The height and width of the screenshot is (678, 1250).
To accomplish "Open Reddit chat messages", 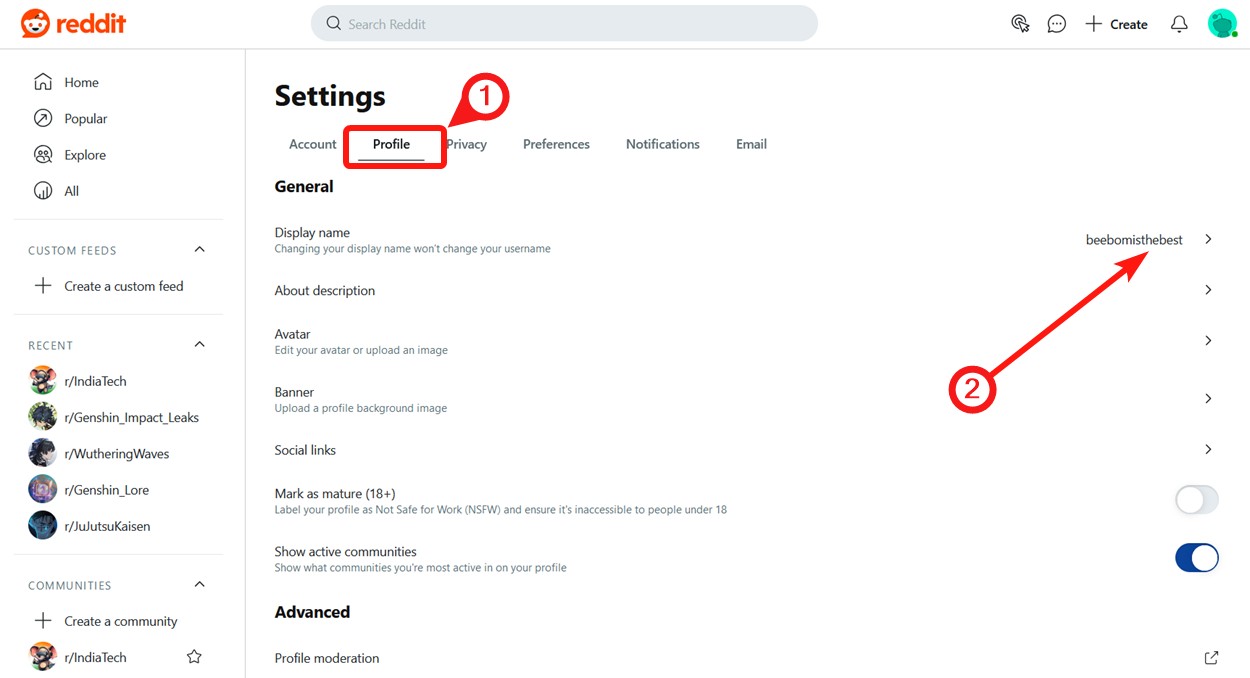I will click(1057, 23).
